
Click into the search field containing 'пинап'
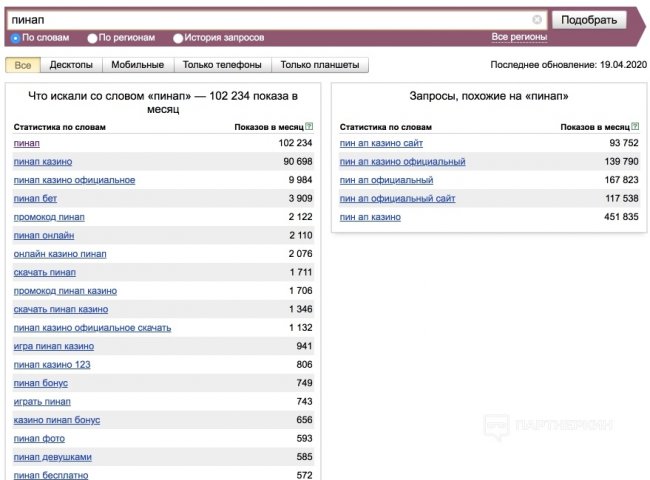click(270, 20)
